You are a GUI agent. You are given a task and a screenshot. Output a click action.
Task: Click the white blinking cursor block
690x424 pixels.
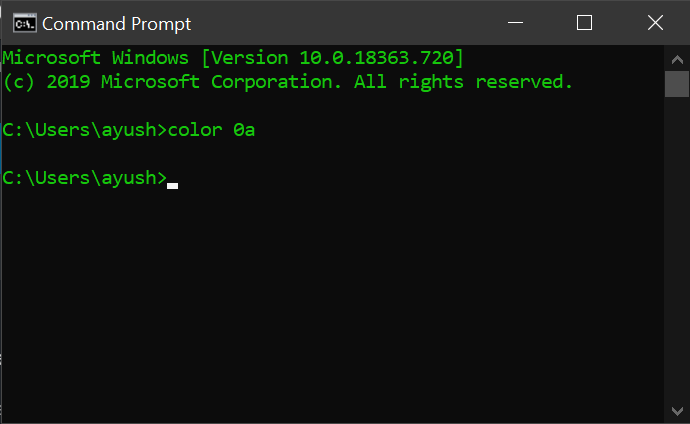tap(172, 186)
